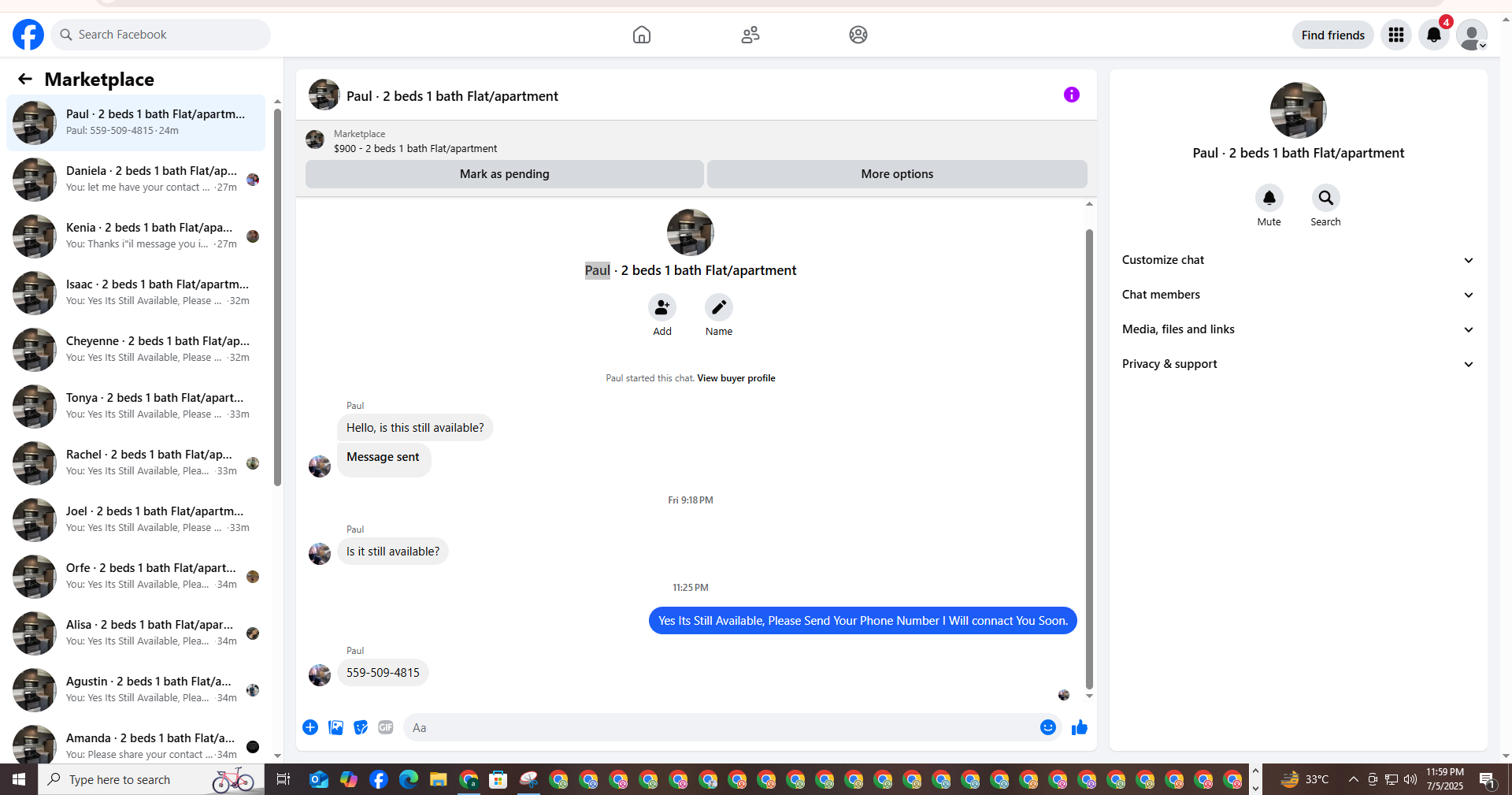
Task: Open Microsoft Edge from the taskbar
Action: pos(409,779)
